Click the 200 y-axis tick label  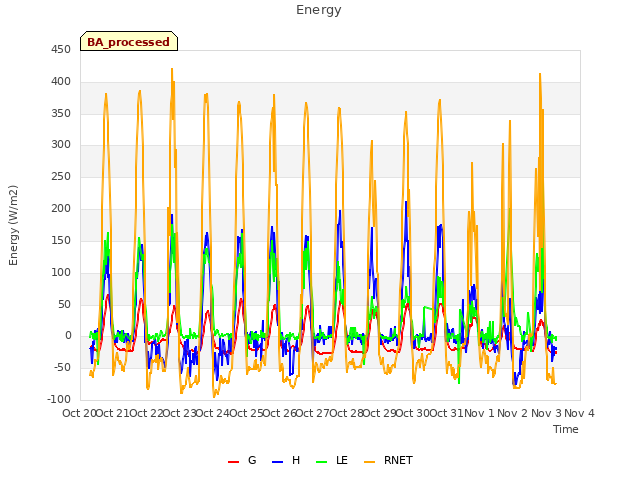click(61, 209)
